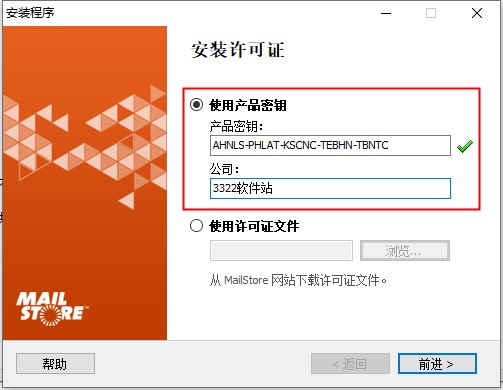503x390 pixels.
Task: Click the 安装程序 window title
Action: coord(30,13)
